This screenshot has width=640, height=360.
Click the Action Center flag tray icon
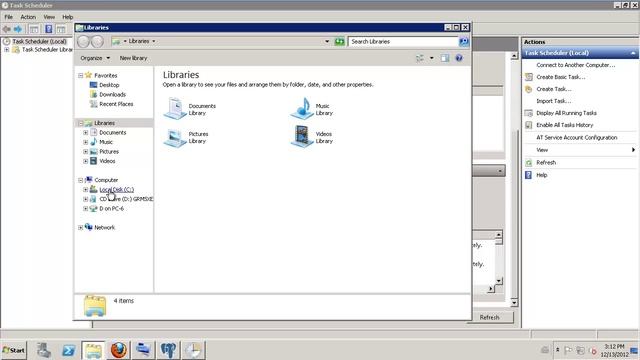point(568,350)
